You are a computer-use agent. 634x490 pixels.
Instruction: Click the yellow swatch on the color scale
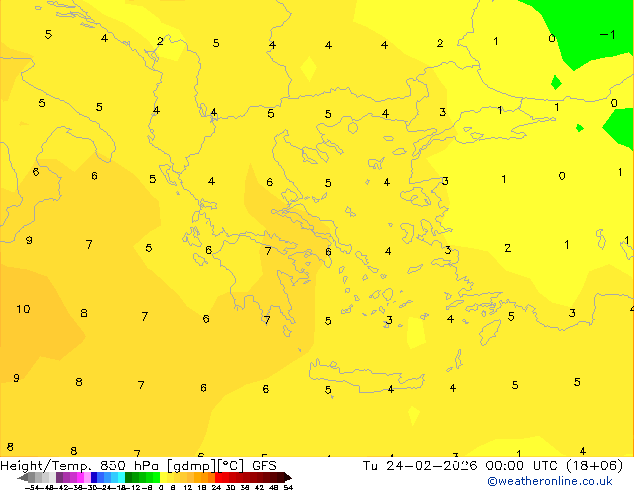point(163,477)
